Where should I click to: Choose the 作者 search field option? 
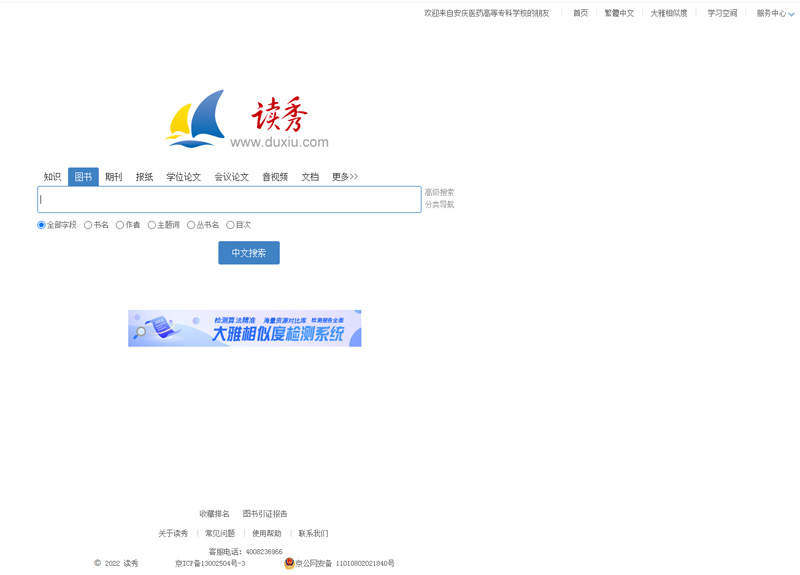pos(120,225)
